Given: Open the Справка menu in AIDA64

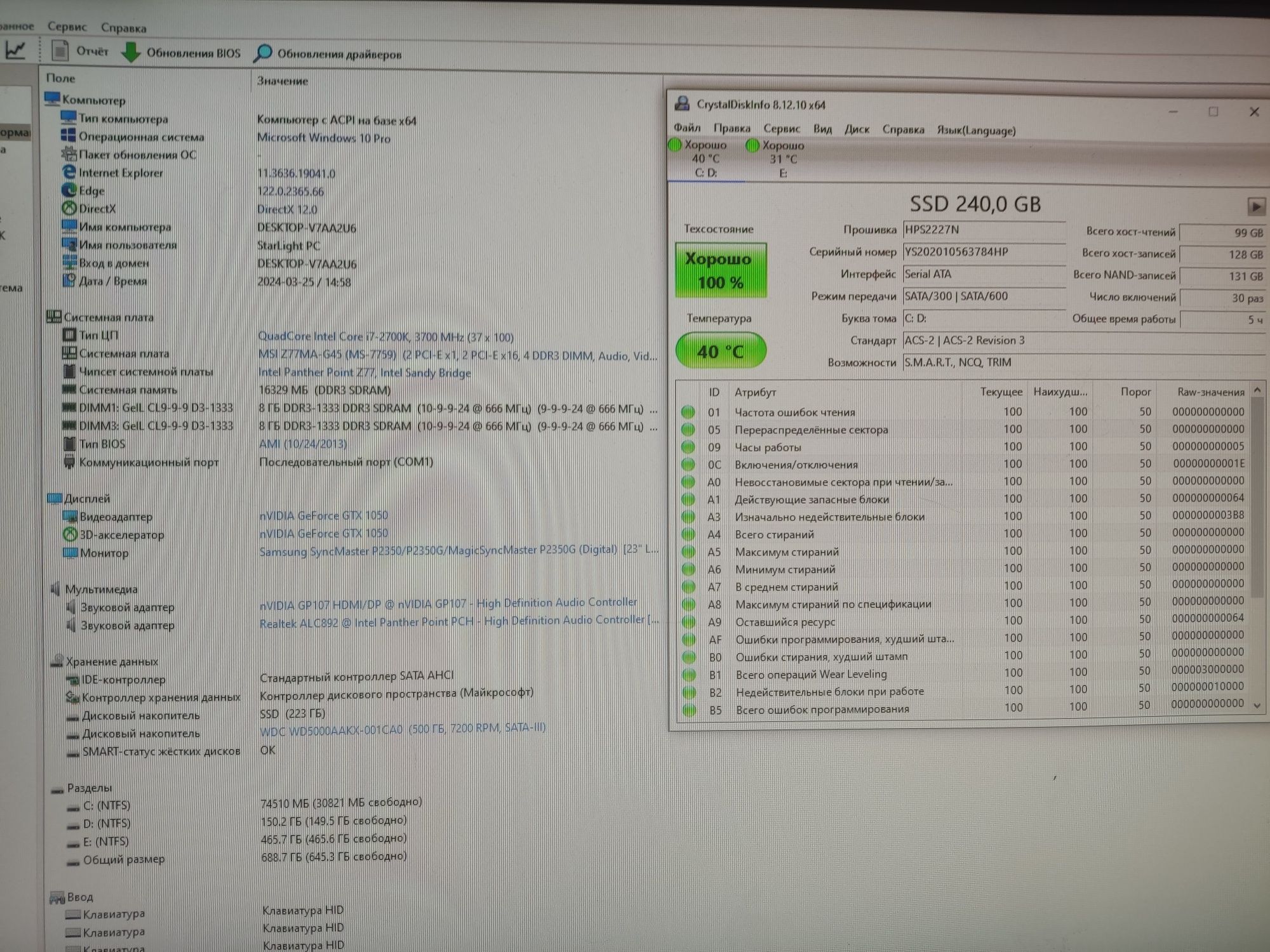Looking at the screenshot, I should tap(123, 28).
